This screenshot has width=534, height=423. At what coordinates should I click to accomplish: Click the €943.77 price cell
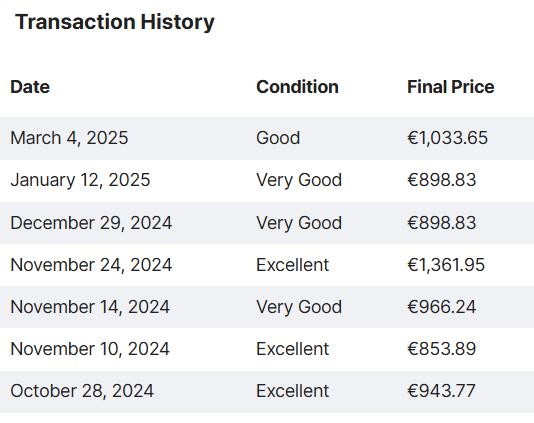441,391
